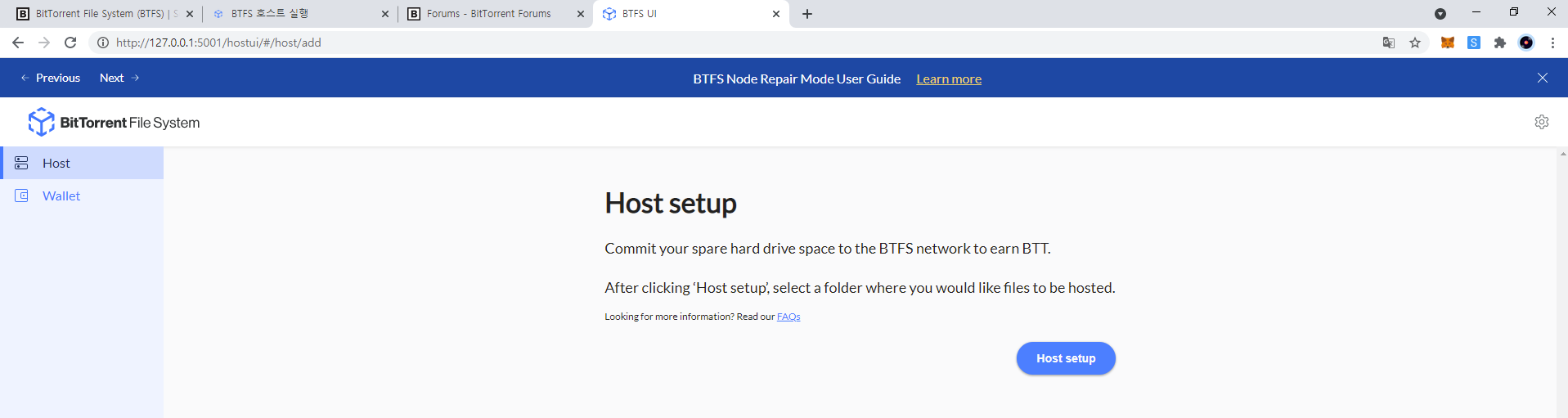Open the FAQs link
Viewport: 1568px width, 418px height.
(788, 317)
